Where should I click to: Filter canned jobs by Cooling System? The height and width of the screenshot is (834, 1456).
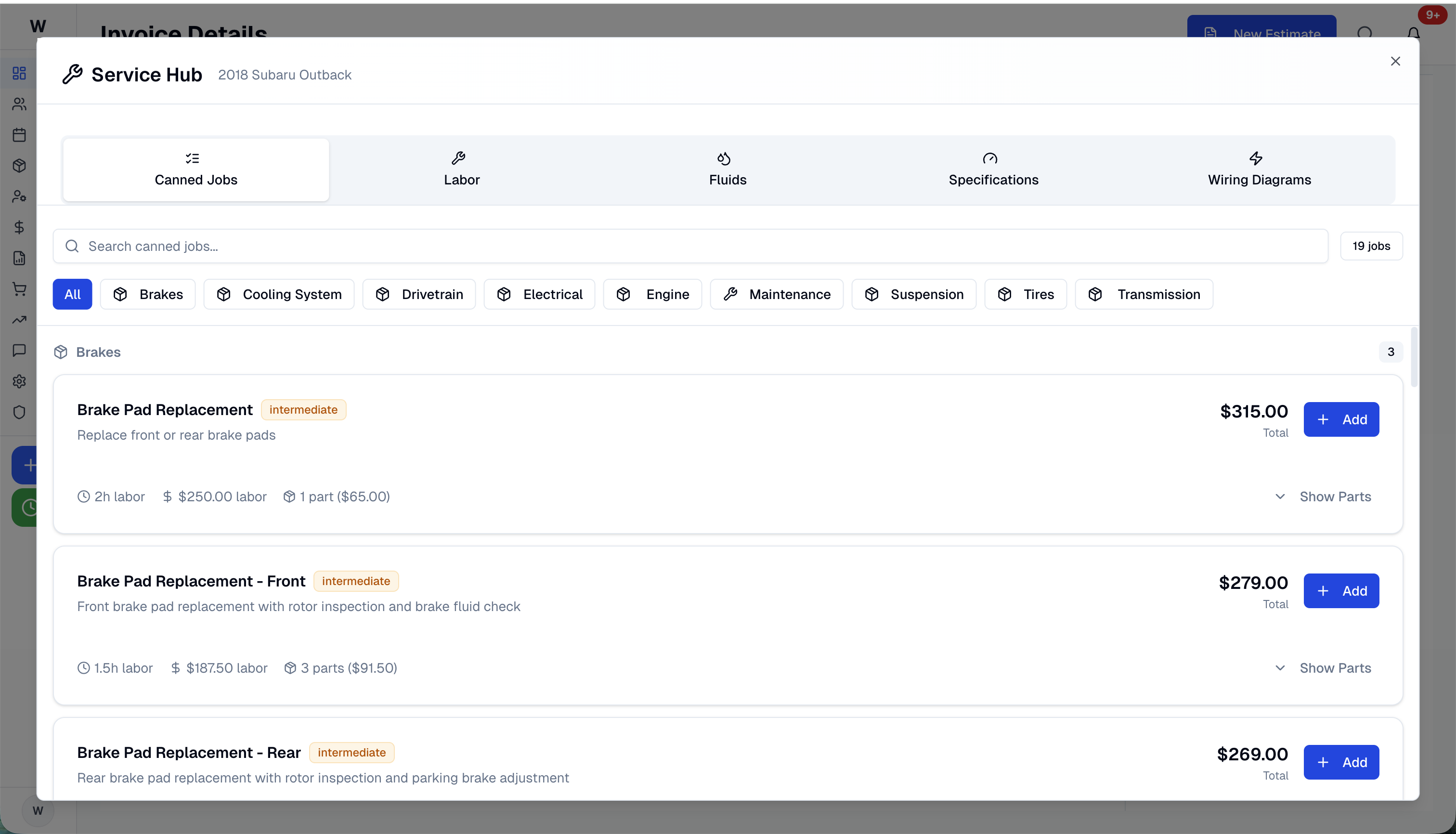coord(279,294)
